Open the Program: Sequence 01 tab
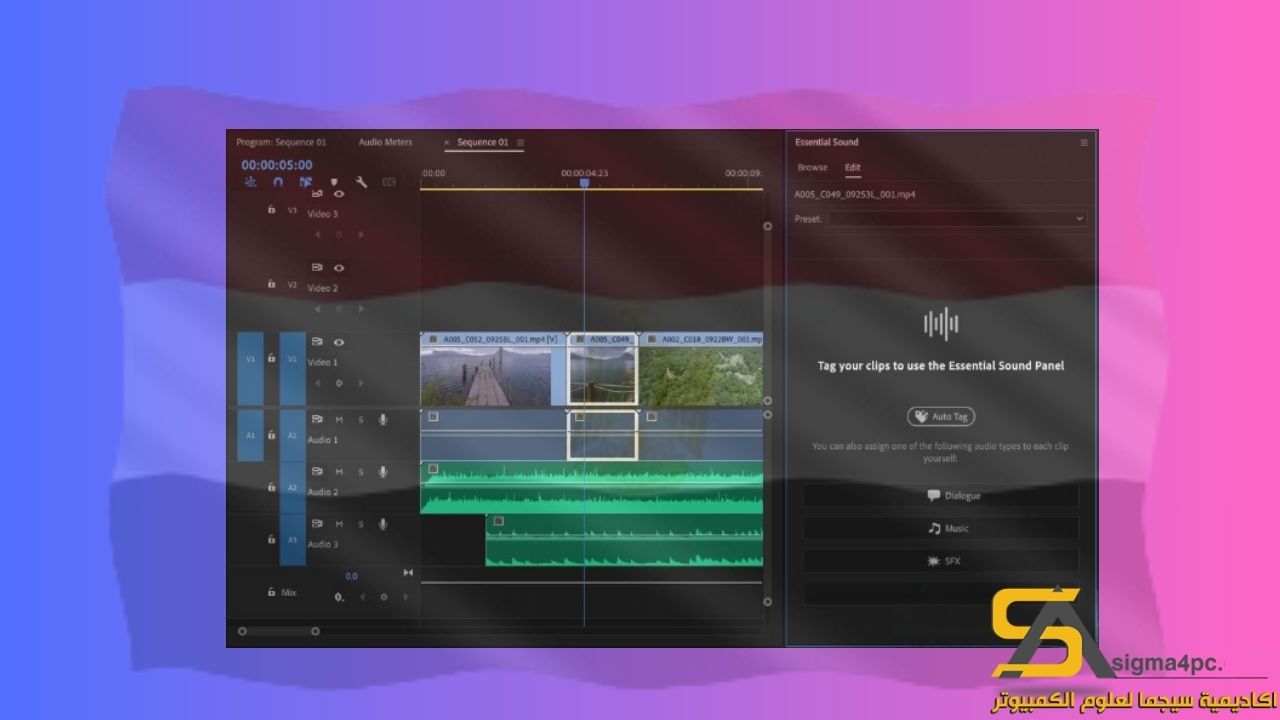 [x=281, y=142]
